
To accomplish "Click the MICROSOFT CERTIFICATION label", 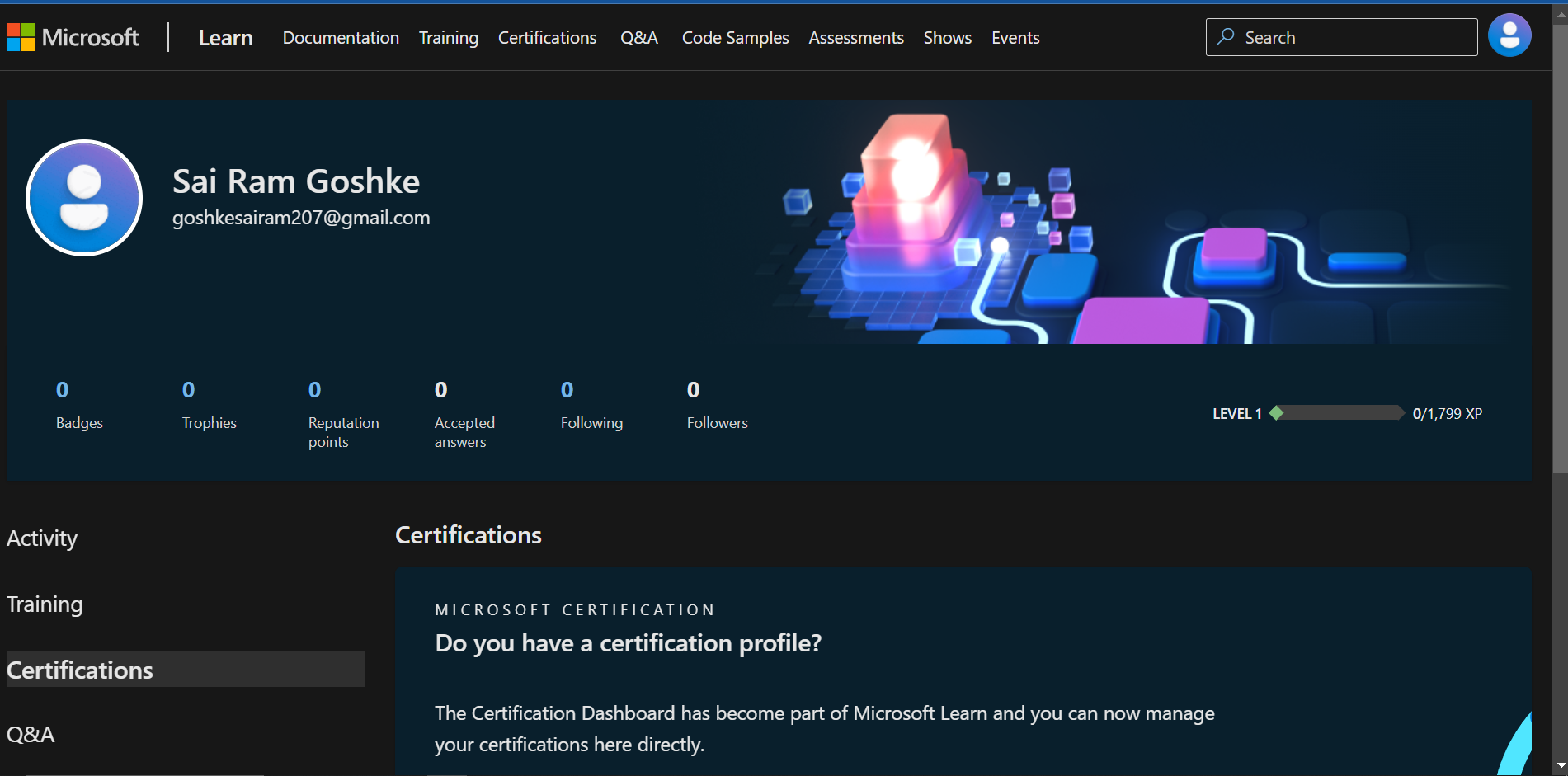I will click(575, 610).
